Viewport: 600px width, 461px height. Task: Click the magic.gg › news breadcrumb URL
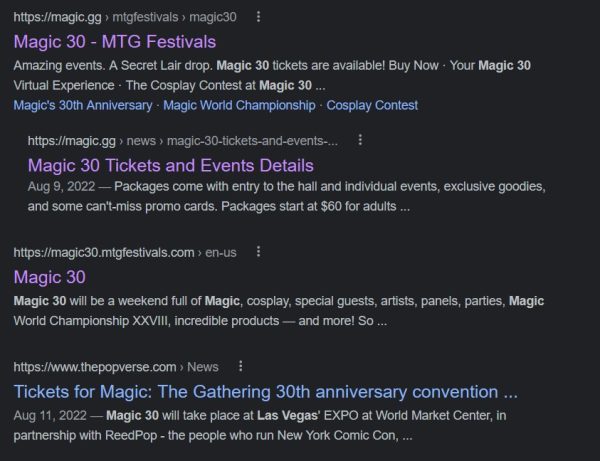183,141
